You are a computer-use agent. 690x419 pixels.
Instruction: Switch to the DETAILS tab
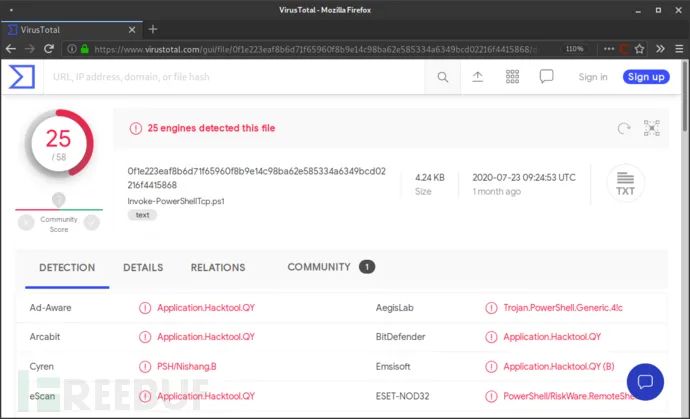[x=143, y=268]
